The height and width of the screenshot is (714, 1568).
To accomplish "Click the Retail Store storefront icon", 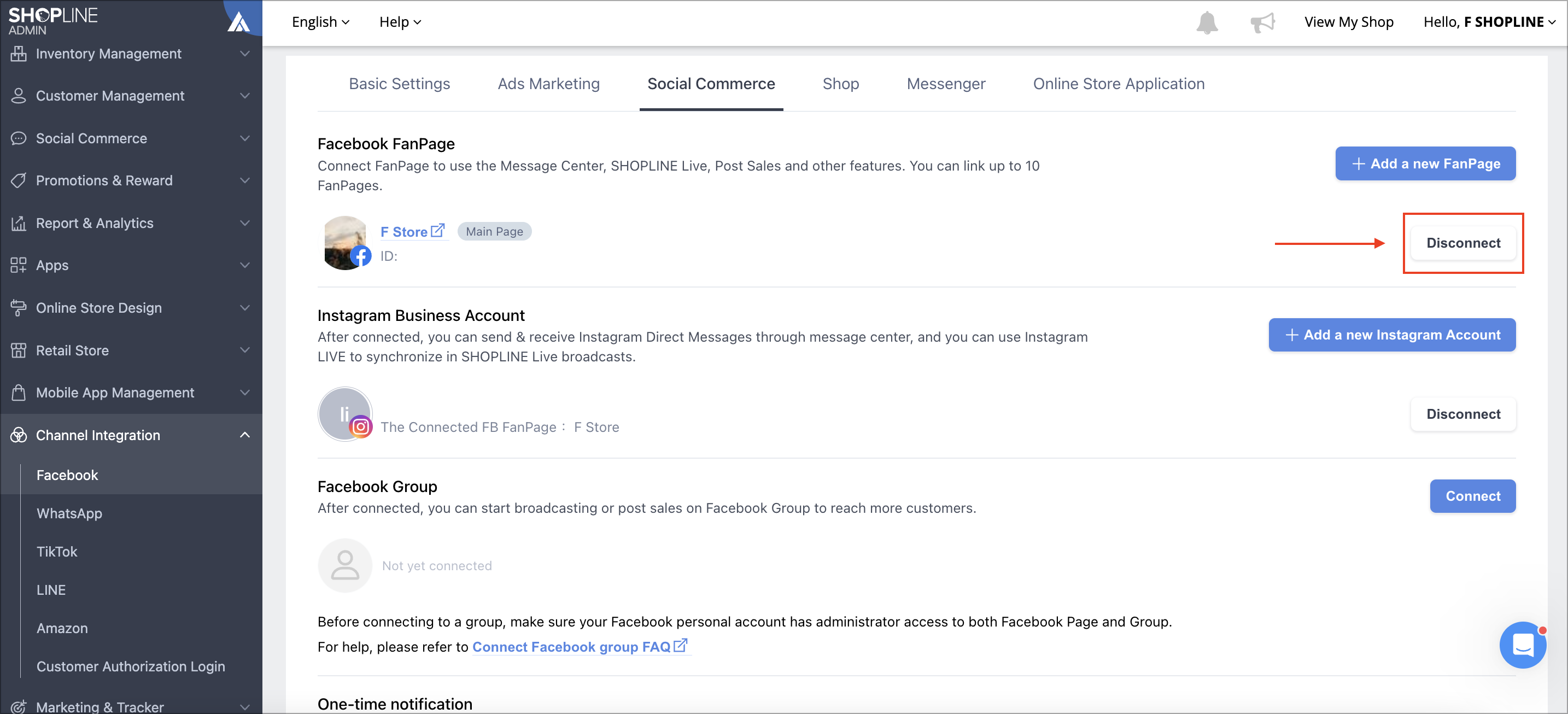I will [19, 350].
